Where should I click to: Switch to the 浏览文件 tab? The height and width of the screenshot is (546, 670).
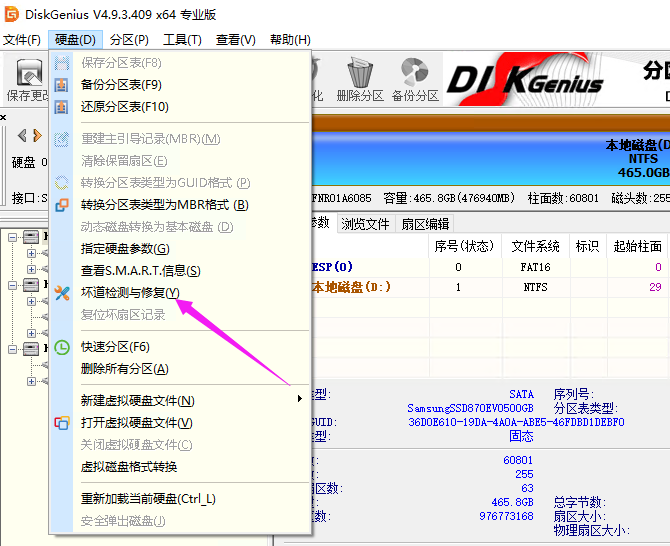[x=365, y=224]
